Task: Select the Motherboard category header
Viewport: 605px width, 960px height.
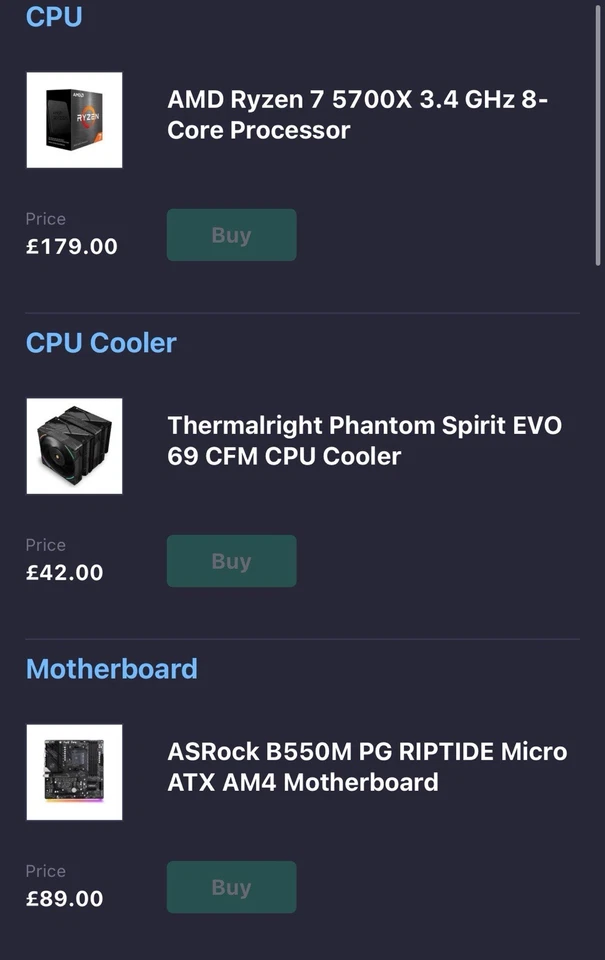Action: click(x=111, y=669)
